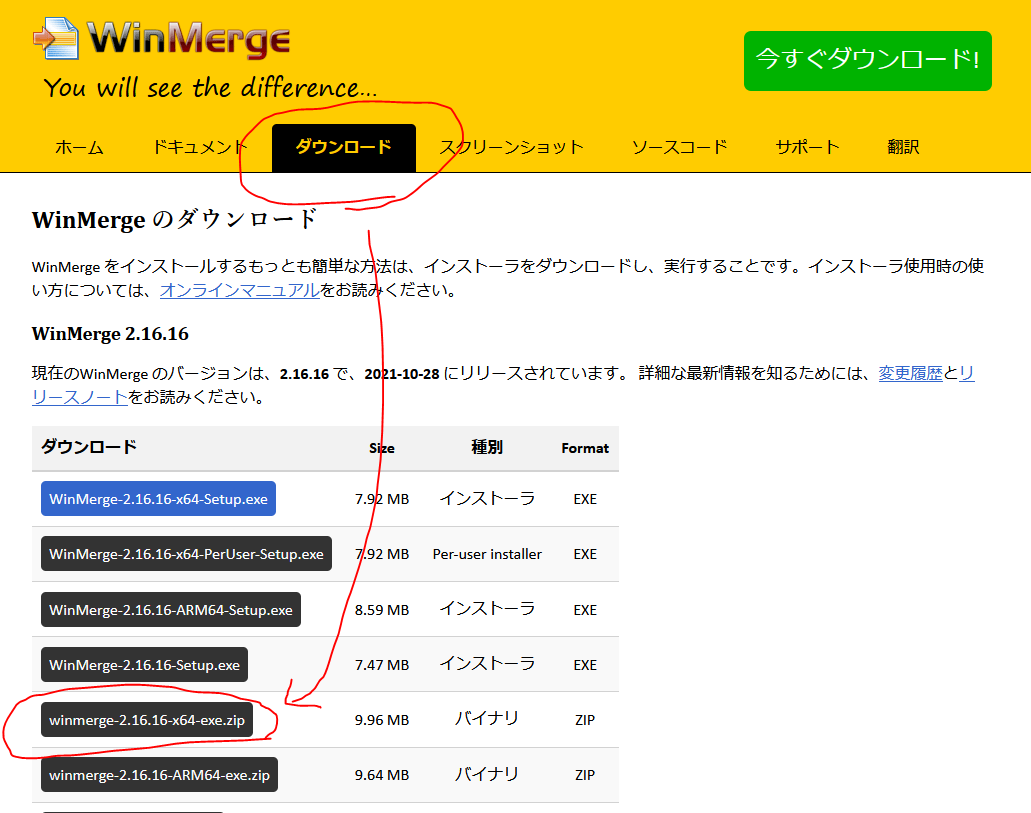
Task: Select the ダウンロード navigation tab
Action: pyautogui.click(x=344, y=147)
